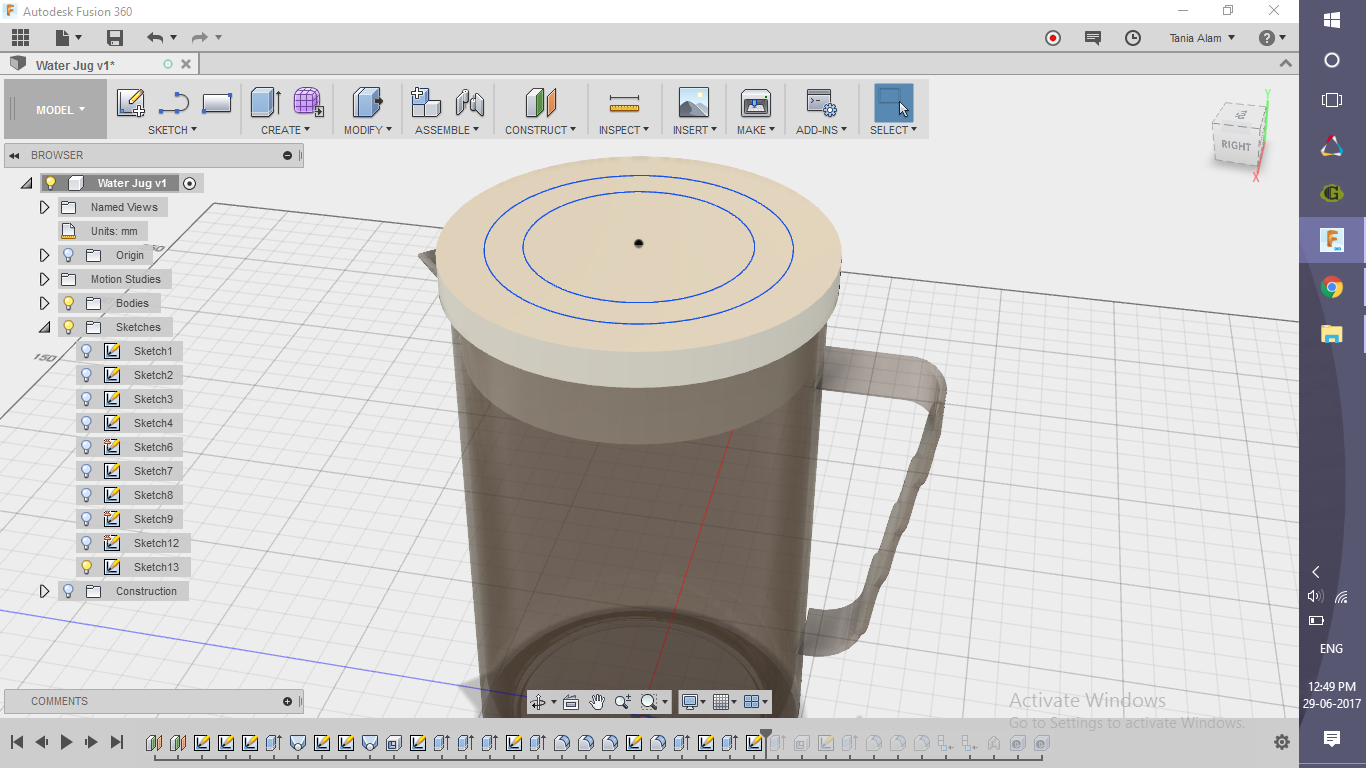Viewport: 1366px width, 768px height.
Task: Open the notifications speech-bubble icon
Action: coord(1093,38)
